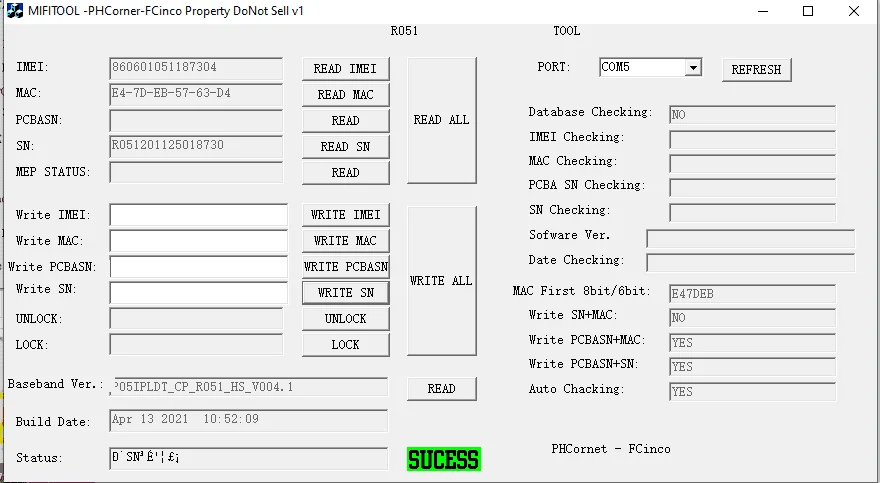Click the Database Checking NO field
The image size is (880, 483).
[753, 114]
